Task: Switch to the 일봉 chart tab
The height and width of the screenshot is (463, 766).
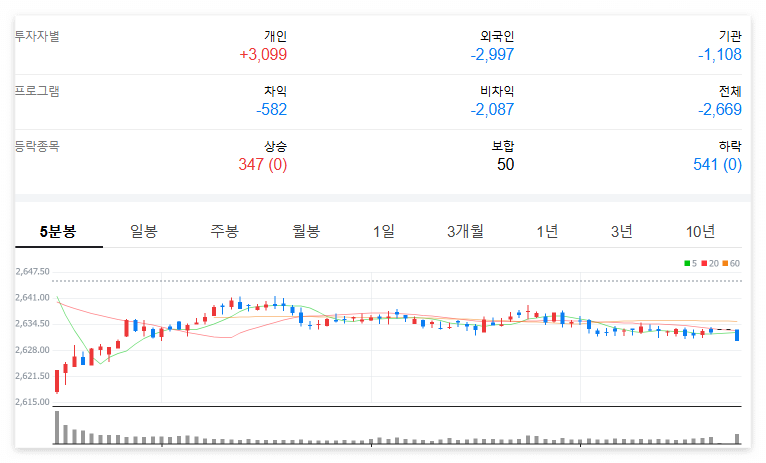Action: 144,231
